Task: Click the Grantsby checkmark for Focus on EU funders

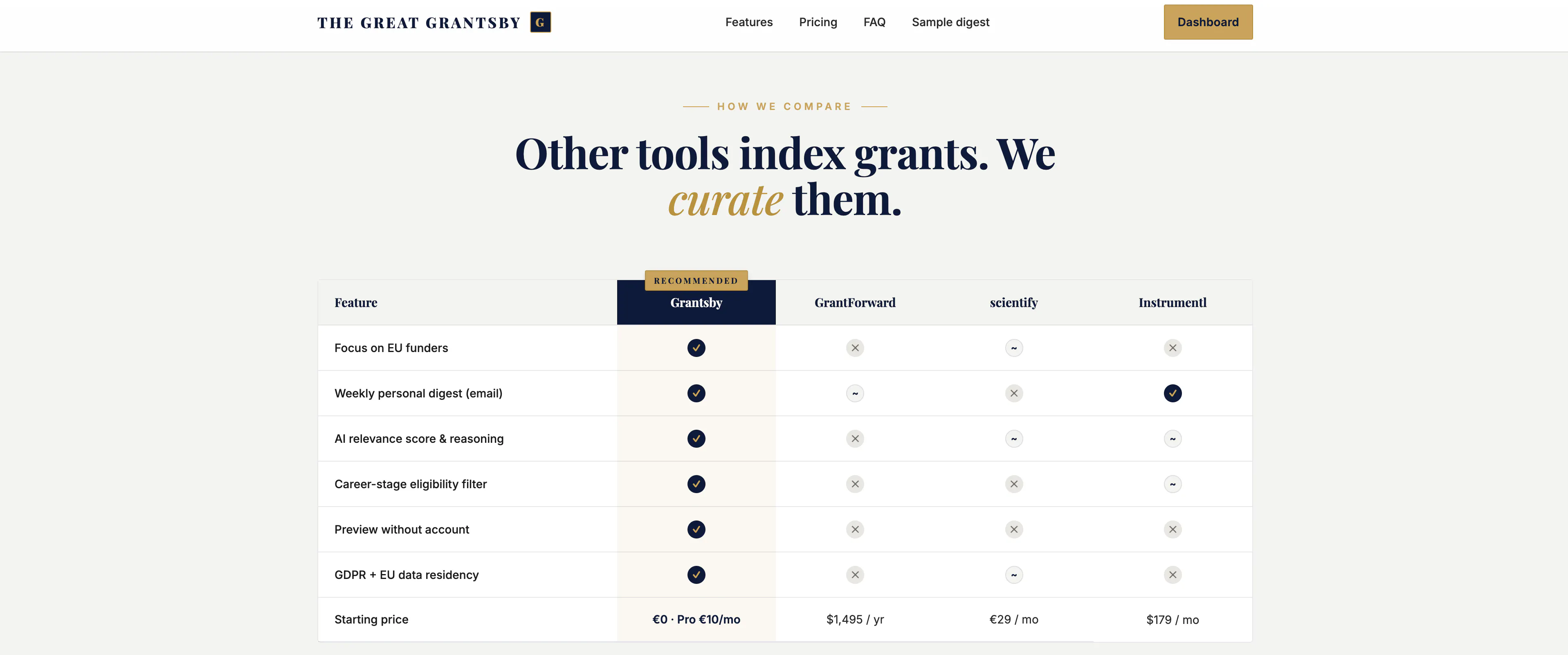Action: tap(696, 348)
